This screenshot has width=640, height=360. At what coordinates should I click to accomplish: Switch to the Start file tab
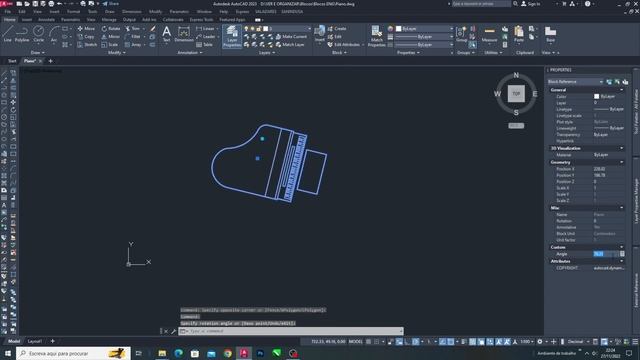click(x=12, y=61)
